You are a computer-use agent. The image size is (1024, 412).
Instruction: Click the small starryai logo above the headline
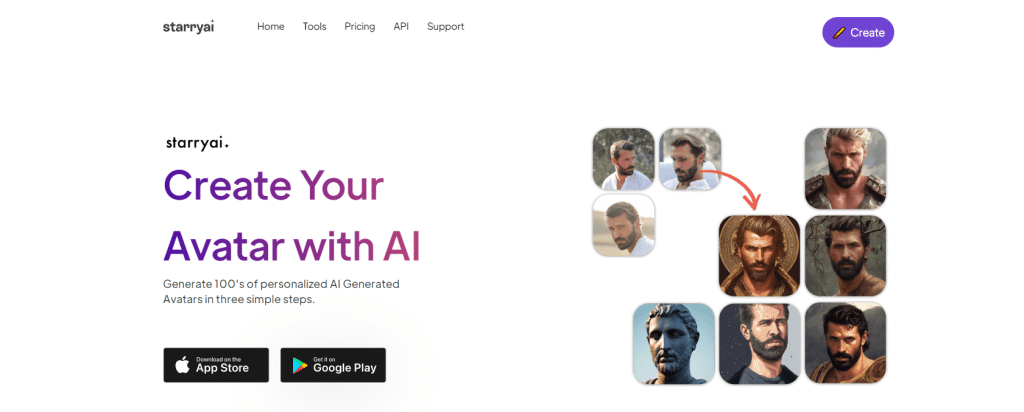[x=197, y=144]
